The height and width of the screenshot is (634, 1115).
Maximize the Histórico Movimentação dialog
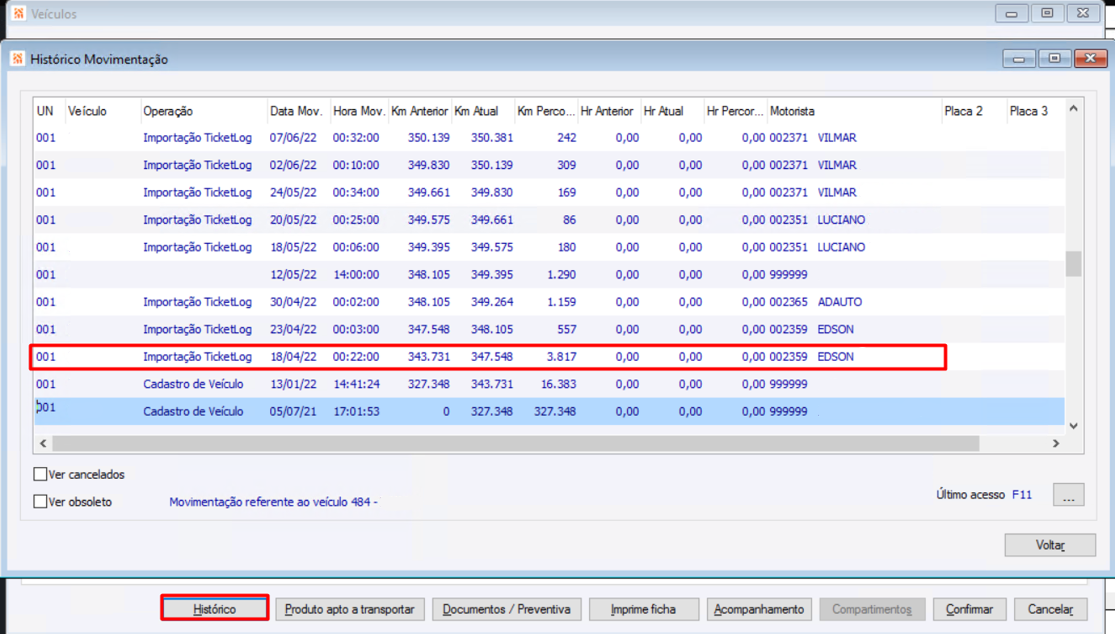coord(1054,59)
